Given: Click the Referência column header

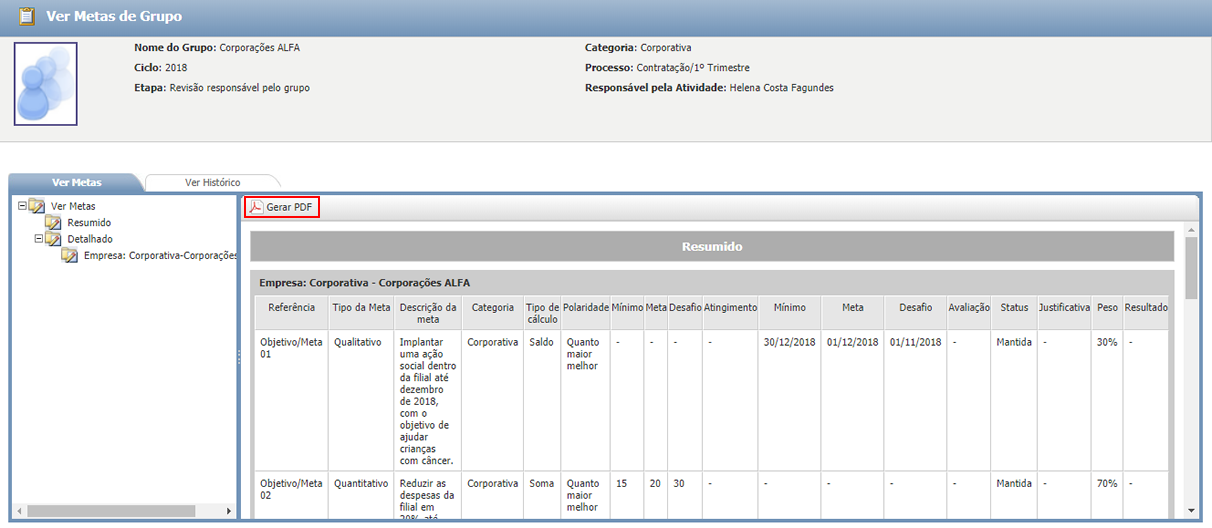Looking at the screenshot, I should (291, 308).
